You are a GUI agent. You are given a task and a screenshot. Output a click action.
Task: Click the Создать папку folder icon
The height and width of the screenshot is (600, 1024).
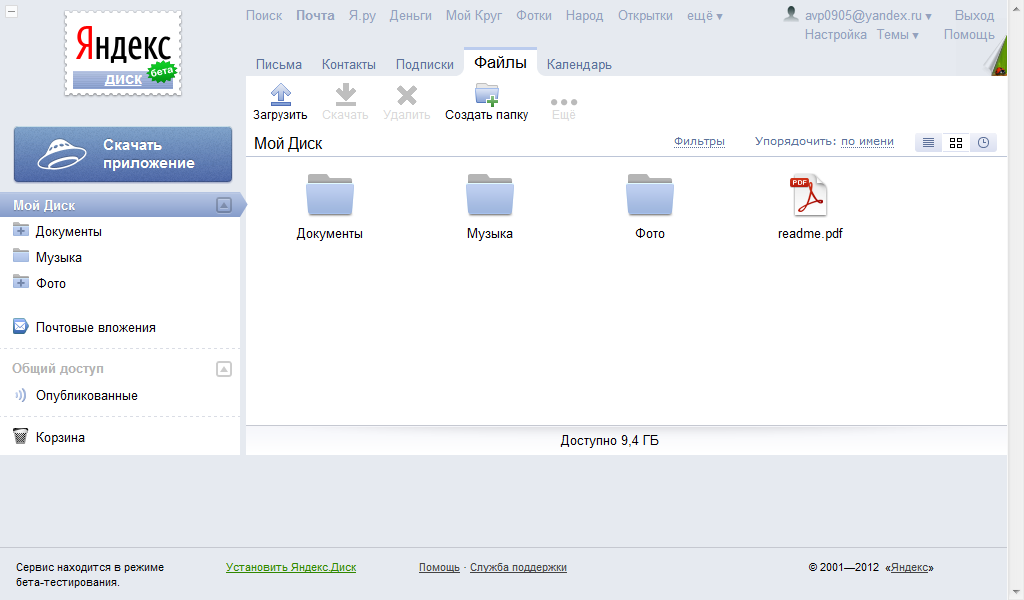click(487, 95)
